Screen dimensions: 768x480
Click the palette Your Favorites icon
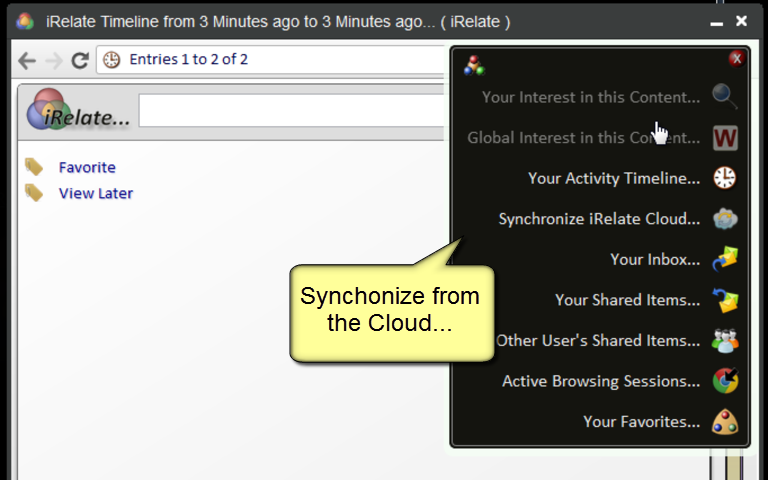click(725, 422)
